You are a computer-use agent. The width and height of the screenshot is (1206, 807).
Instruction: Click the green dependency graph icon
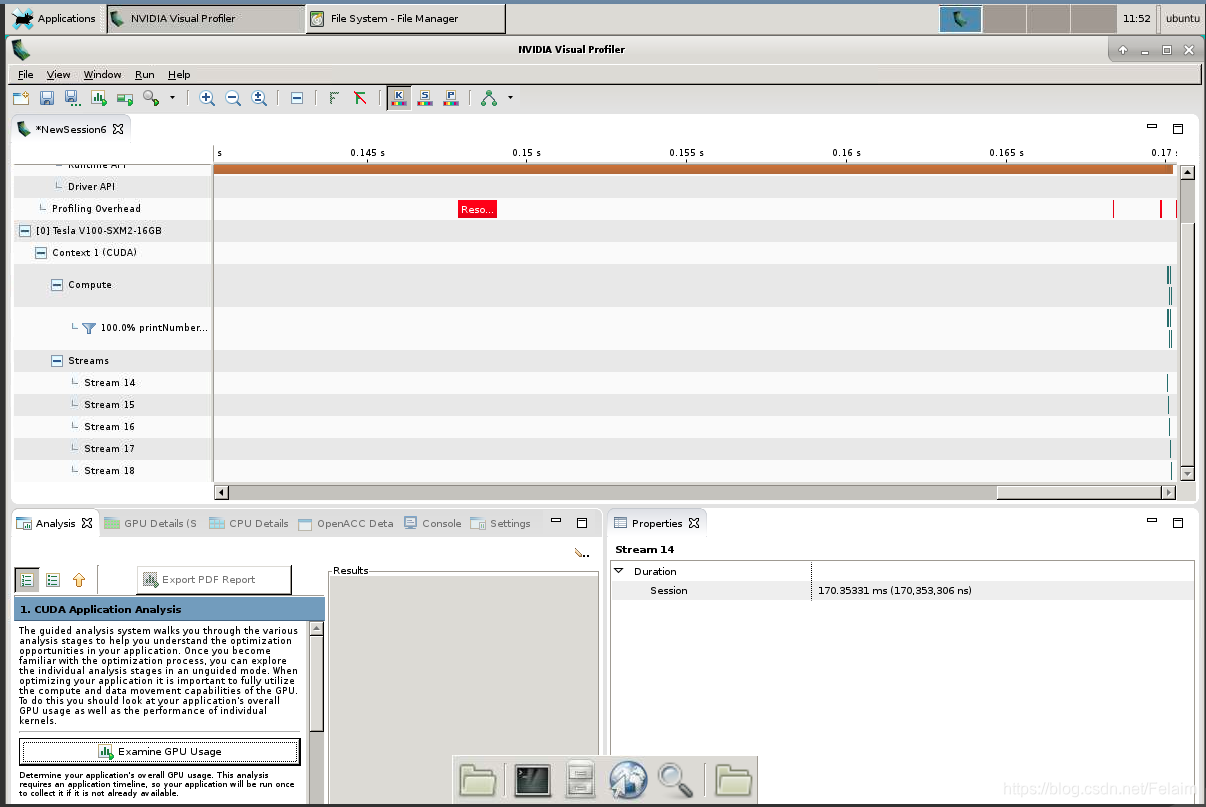click(489, 98)
